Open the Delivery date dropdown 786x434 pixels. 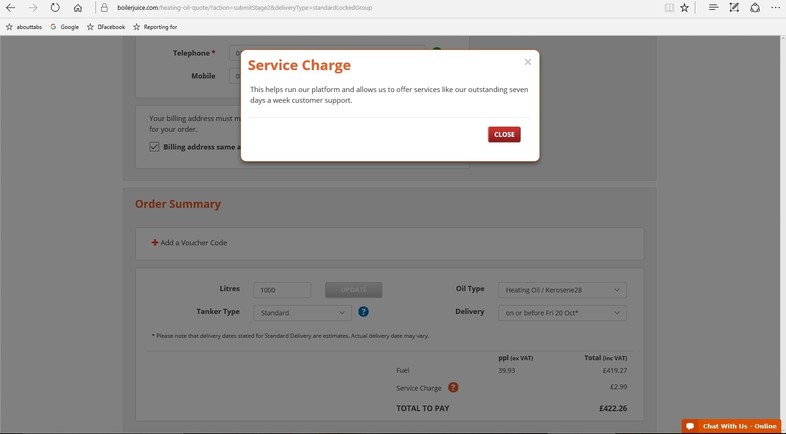pyautogui.click(x=562, y=313)
